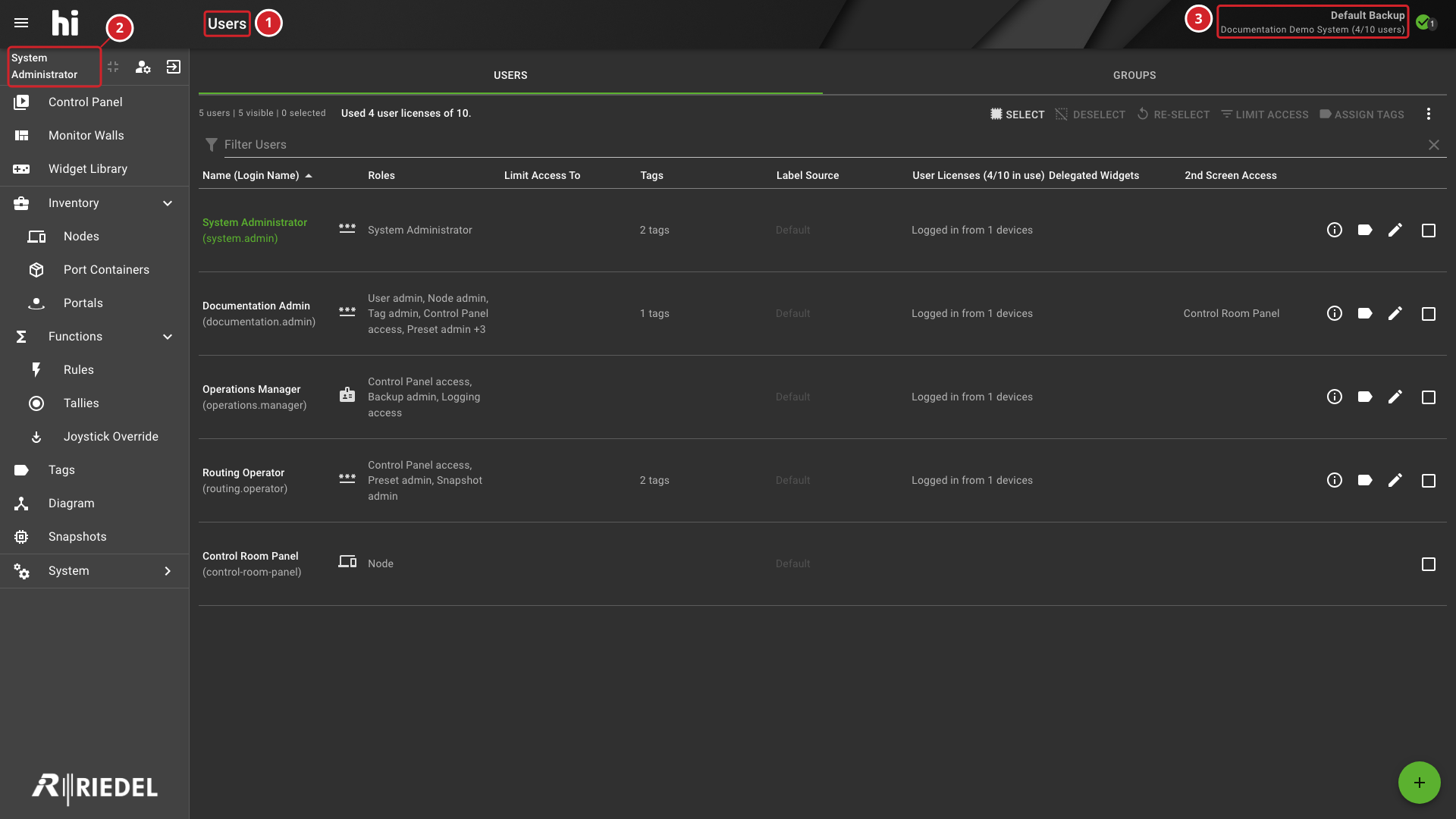The width and height of the screenshot is (1456, 819).
Task: Open tags icon for Documentation Admin row
Action: pos(1365,313)
